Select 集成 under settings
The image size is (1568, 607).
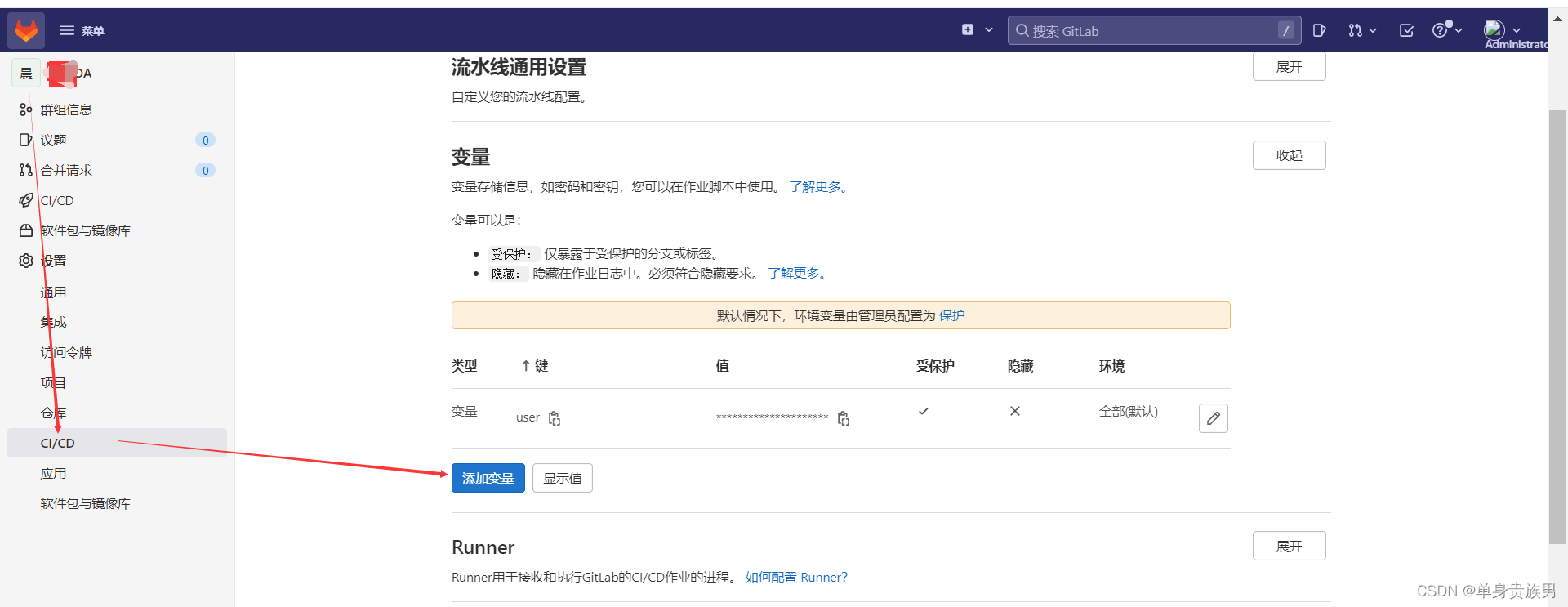tap(54, 322)
